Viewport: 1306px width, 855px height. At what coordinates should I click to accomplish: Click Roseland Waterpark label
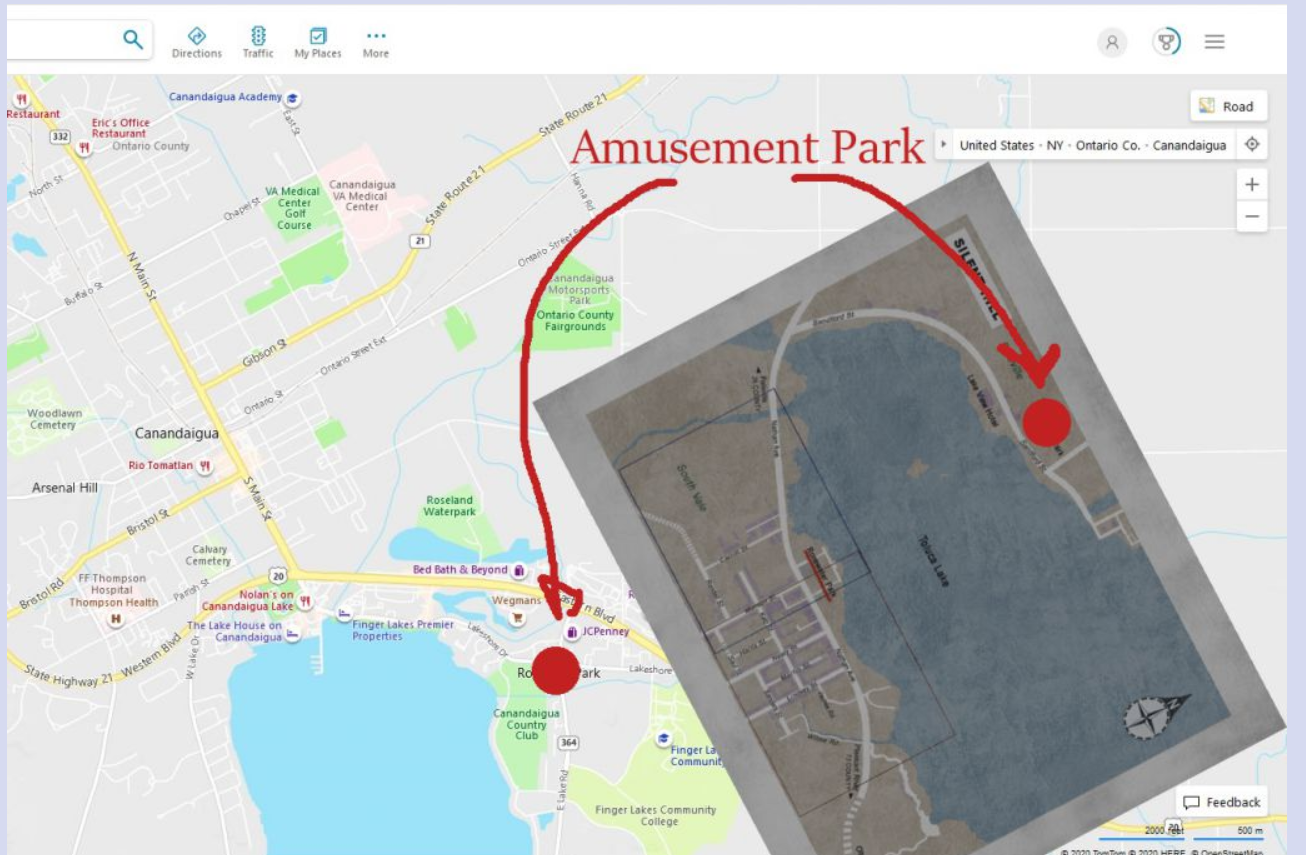(x=449, y=506)
